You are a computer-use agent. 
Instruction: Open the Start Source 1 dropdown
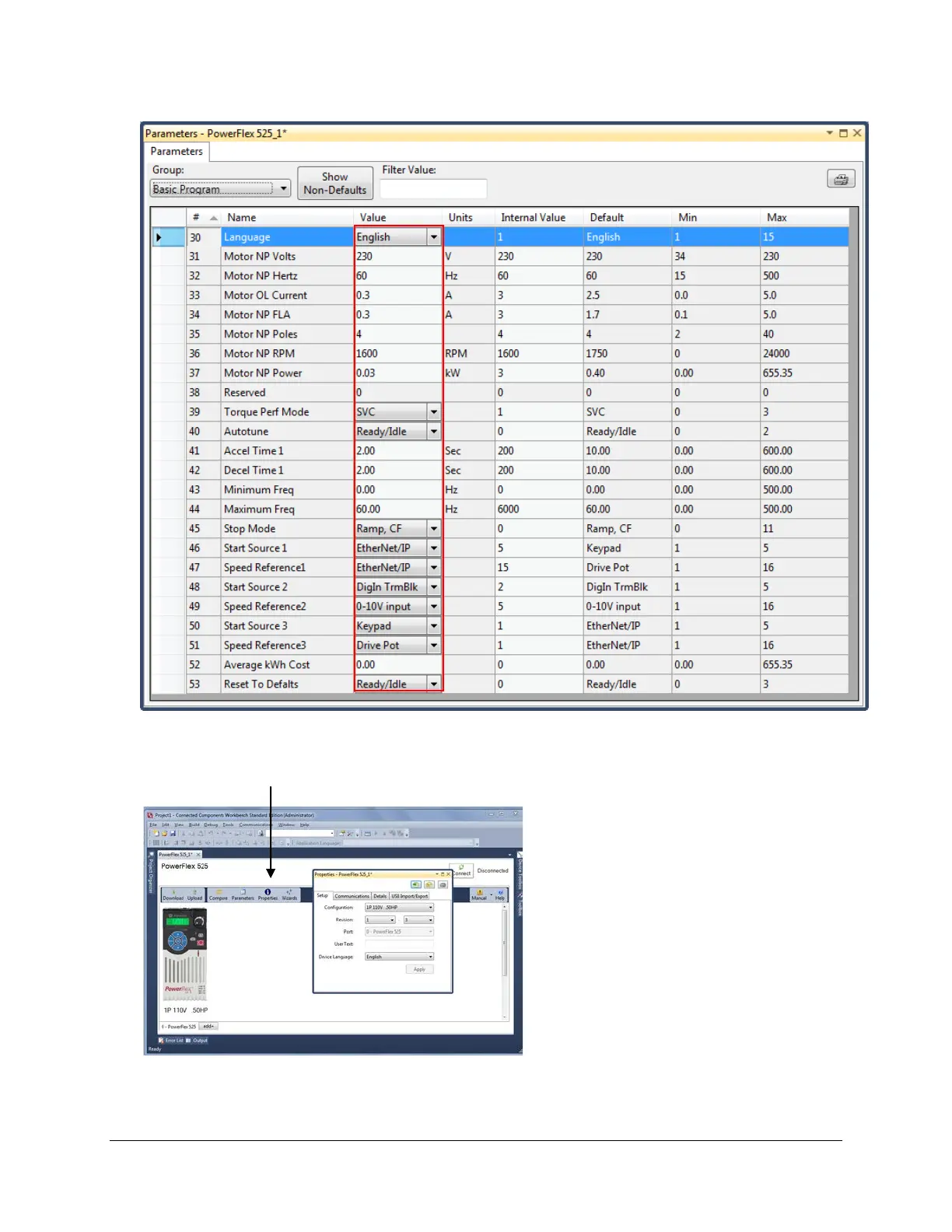[x=434, y=548]
